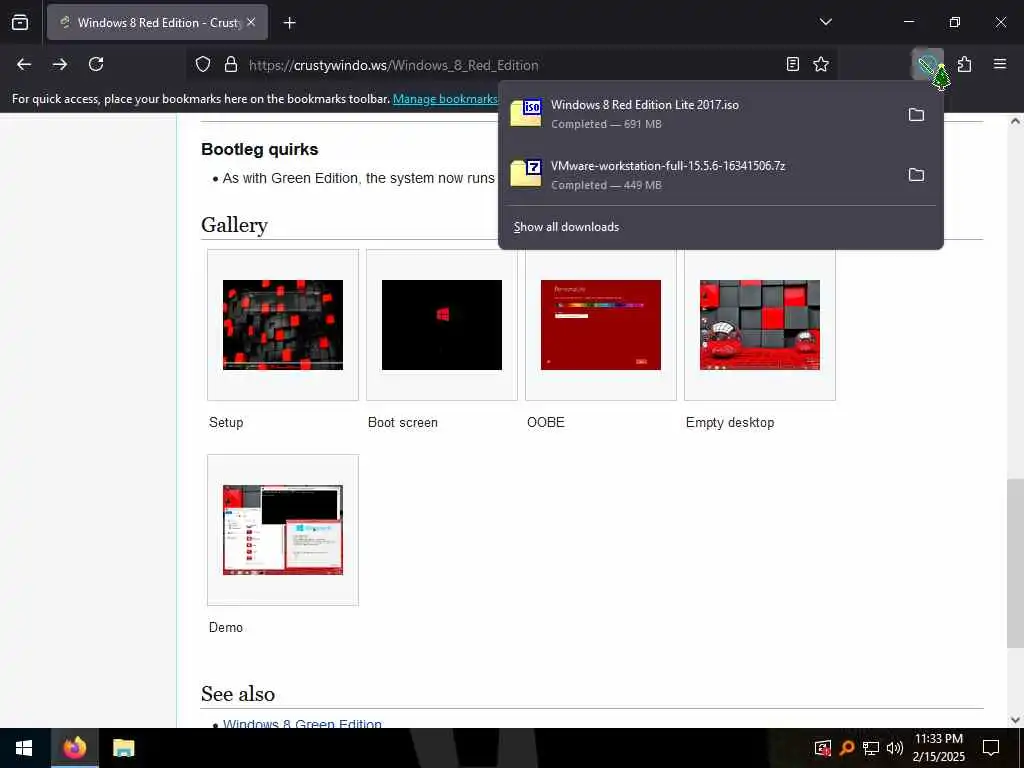Open the VMware-workstation-full 7z download
Screen dimensions: 1024x768
click(x=699, y=174)
